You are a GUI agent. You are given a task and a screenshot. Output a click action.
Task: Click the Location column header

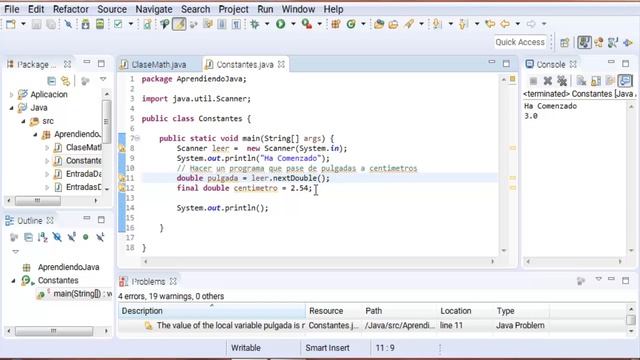(x=465, y=311)
